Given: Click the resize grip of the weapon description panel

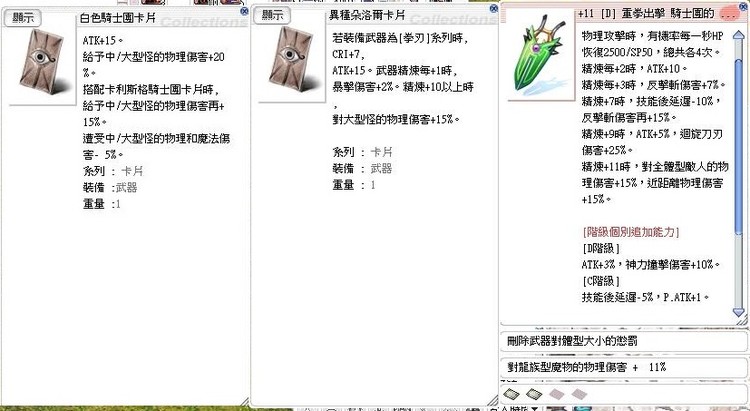Looking at the screenshot, I should (741, 322).
